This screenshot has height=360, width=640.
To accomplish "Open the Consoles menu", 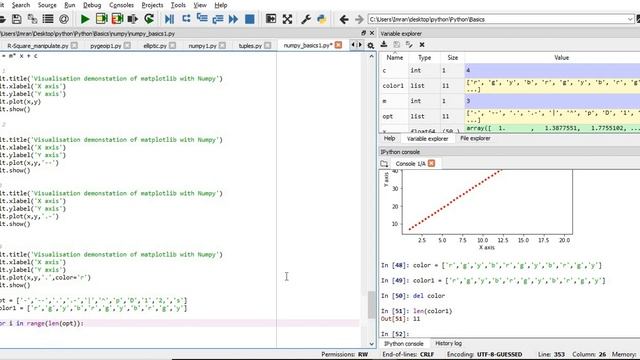I will tap(121, 5).
